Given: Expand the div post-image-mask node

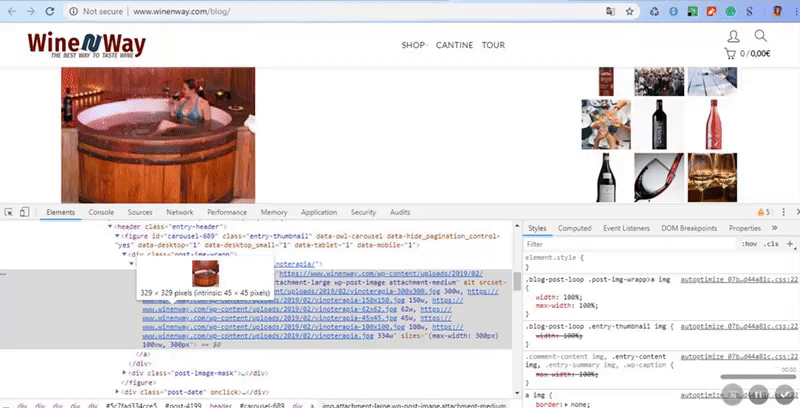Looking at the screenshot, I should click(124, 373).
